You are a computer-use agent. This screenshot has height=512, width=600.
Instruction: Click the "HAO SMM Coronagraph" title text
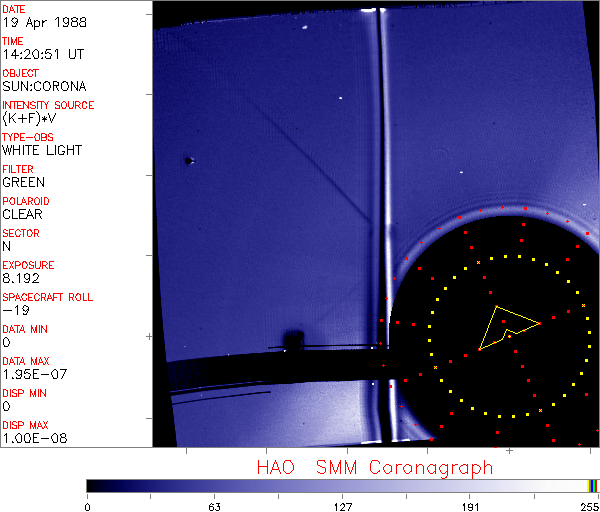click(374, 467)
